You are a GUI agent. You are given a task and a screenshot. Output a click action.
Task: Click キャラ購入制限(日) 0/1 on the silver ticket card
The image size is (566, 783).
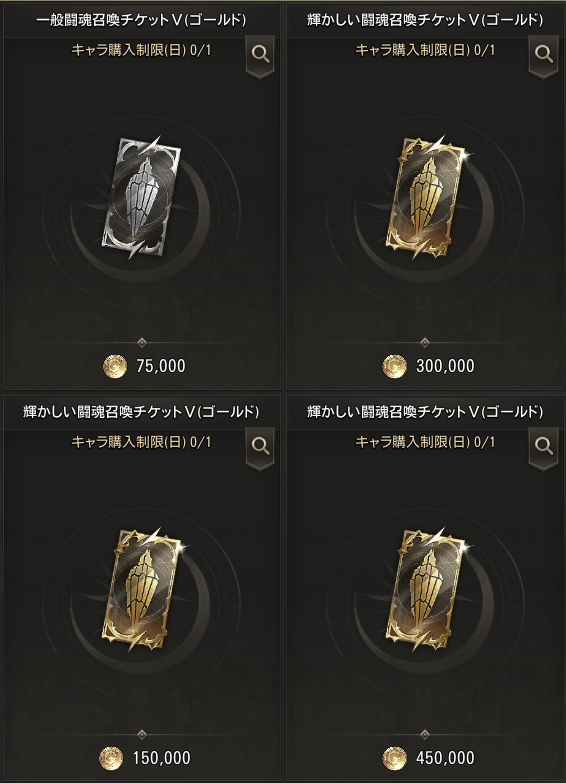[x=141, y=50]
